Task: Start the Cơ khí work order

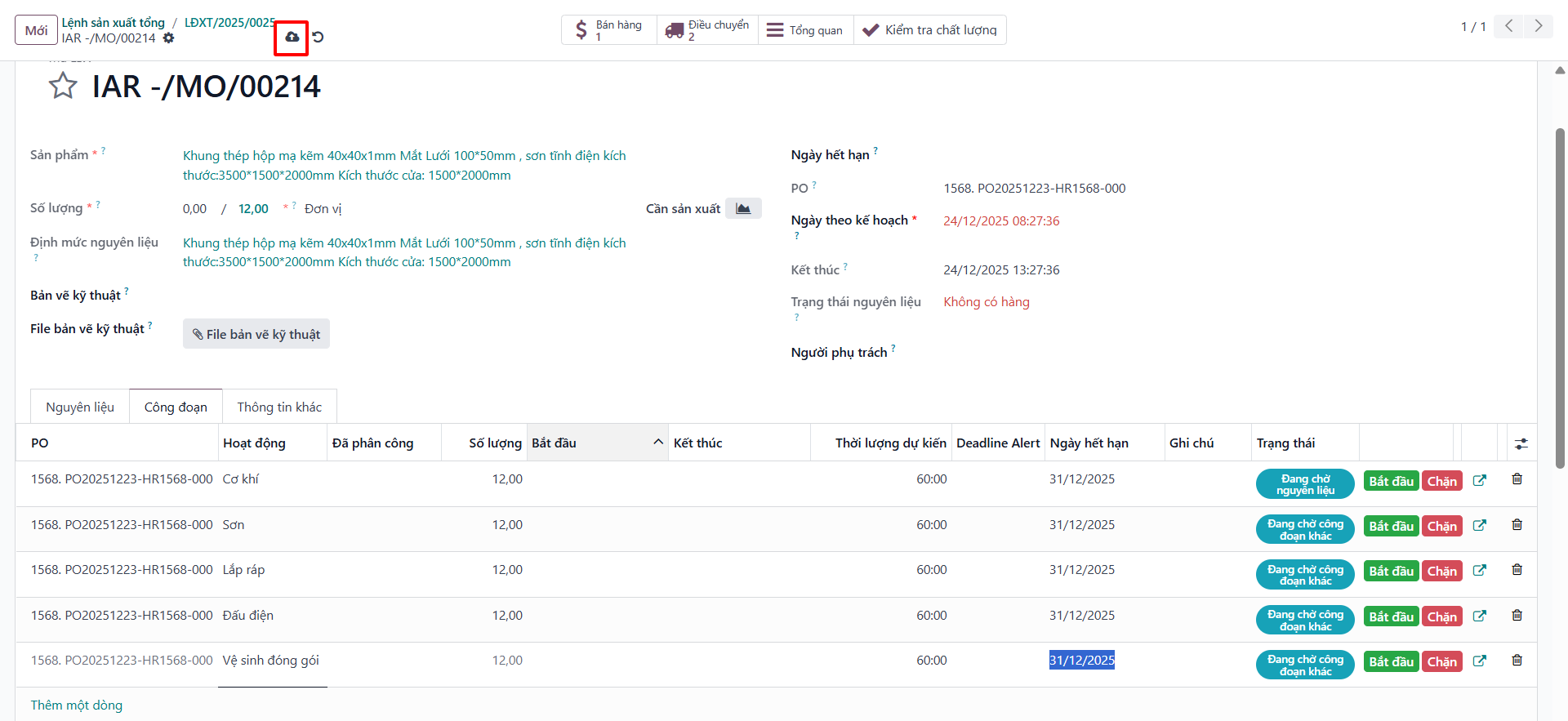Action: 1392,481
